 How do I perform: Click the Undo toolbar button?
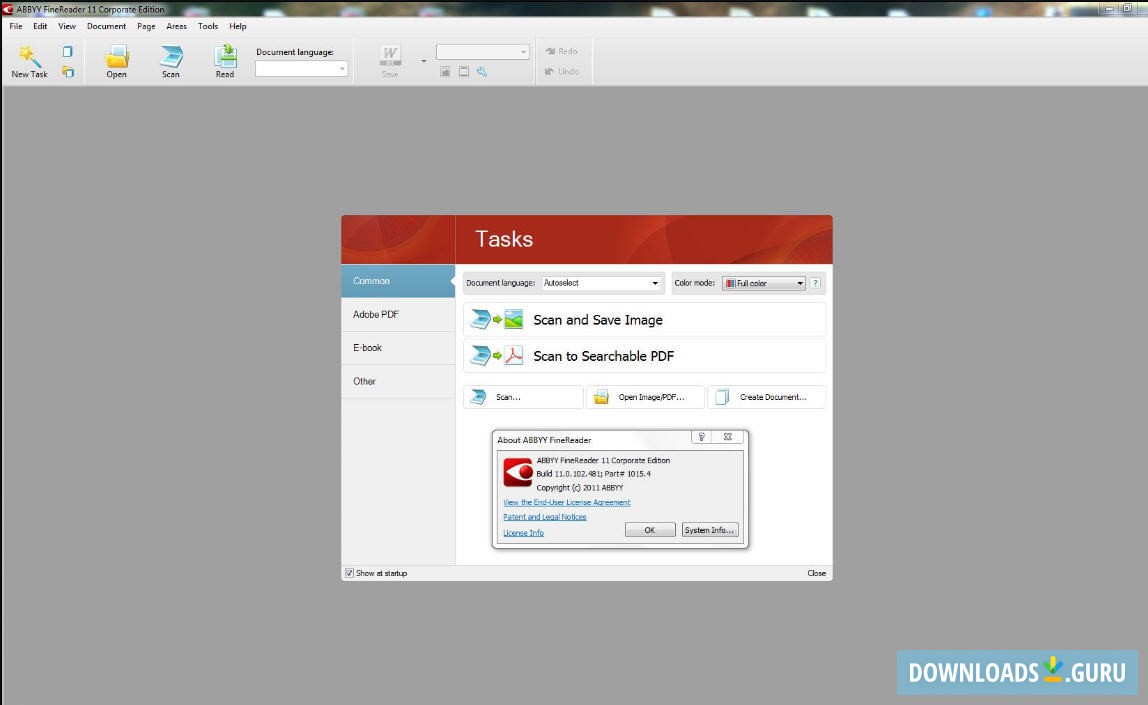pos(562,72)
